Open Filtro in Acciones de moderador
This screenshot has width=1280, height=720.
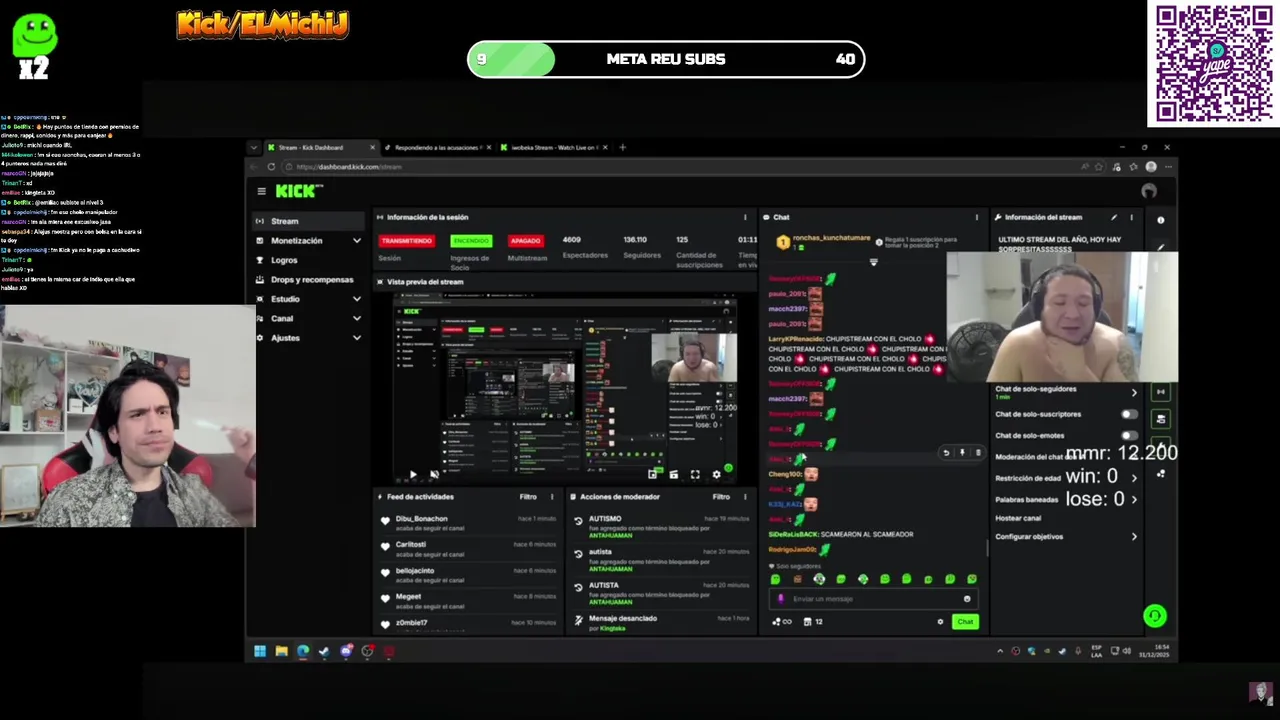[721, 497]
